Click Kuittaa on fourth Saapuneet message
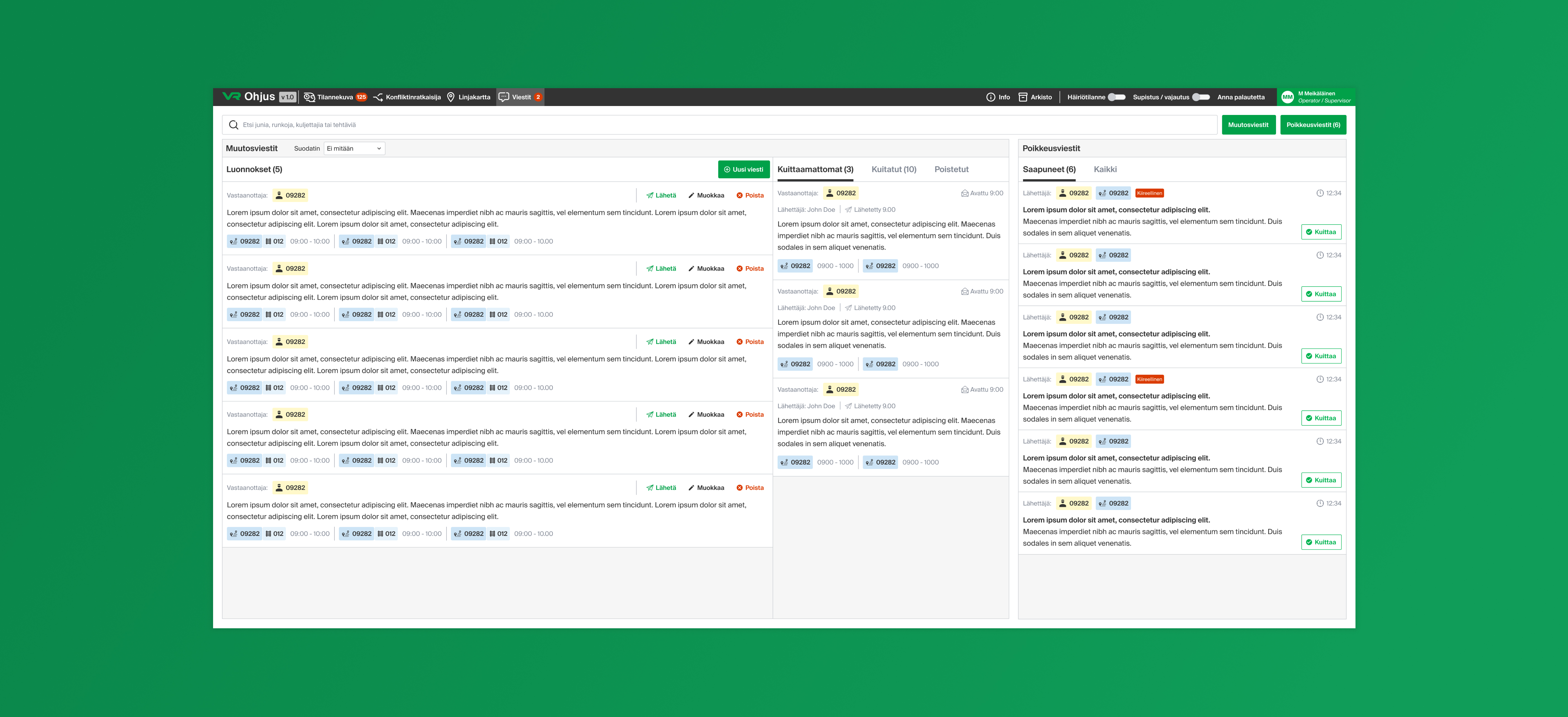 1321,418
